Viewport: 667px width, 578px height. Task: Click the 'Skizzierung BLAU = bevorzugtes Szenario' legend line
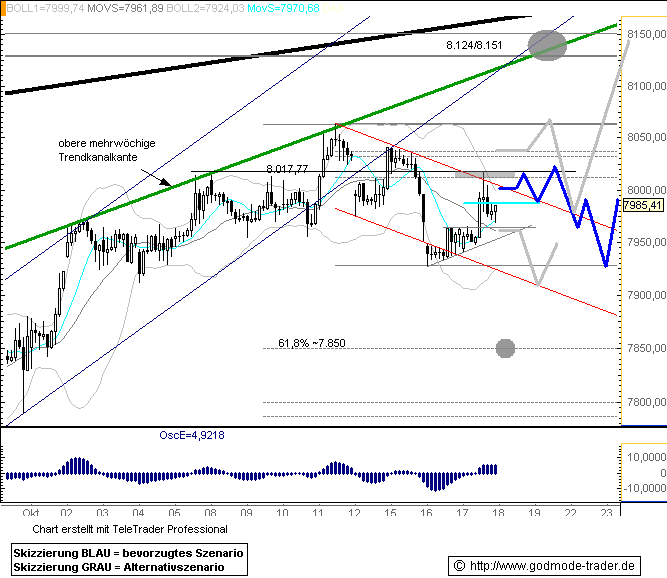click(128, 553)
